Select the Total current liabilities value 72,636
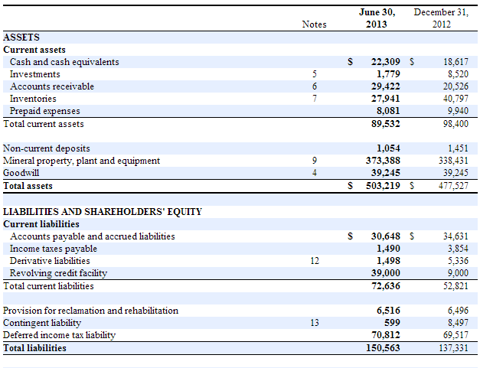This screenshot has width=480, height=368. (386, 286)
